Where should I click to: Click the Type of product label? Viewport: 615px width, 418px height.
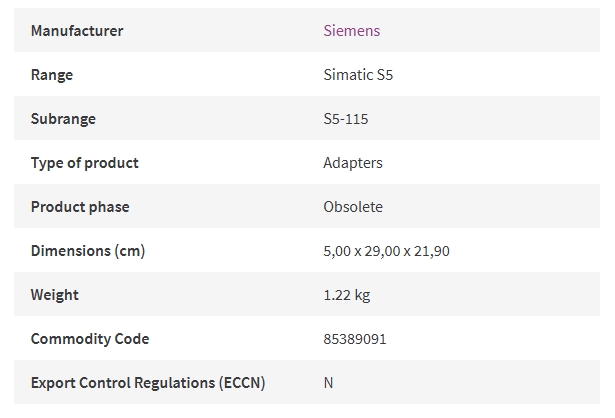tap(85, 163)
